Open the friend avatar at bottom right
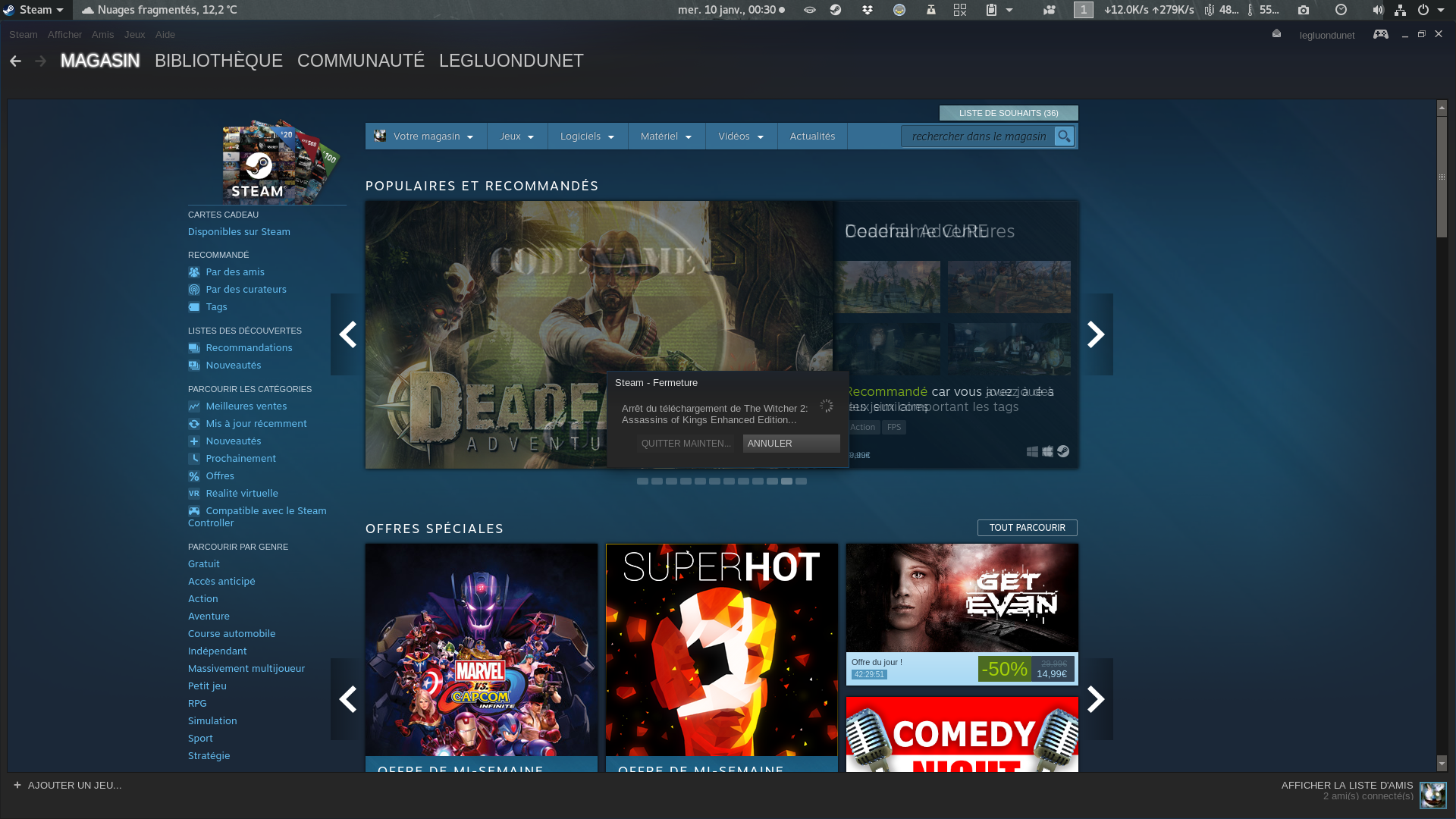This screenshot has height=819, width=1456. 1433,795
